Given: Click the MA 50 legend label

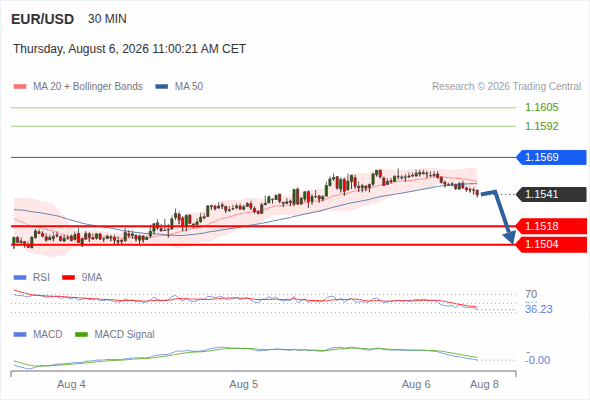Looking at the screenshot, I should click(x=189, y=87).
